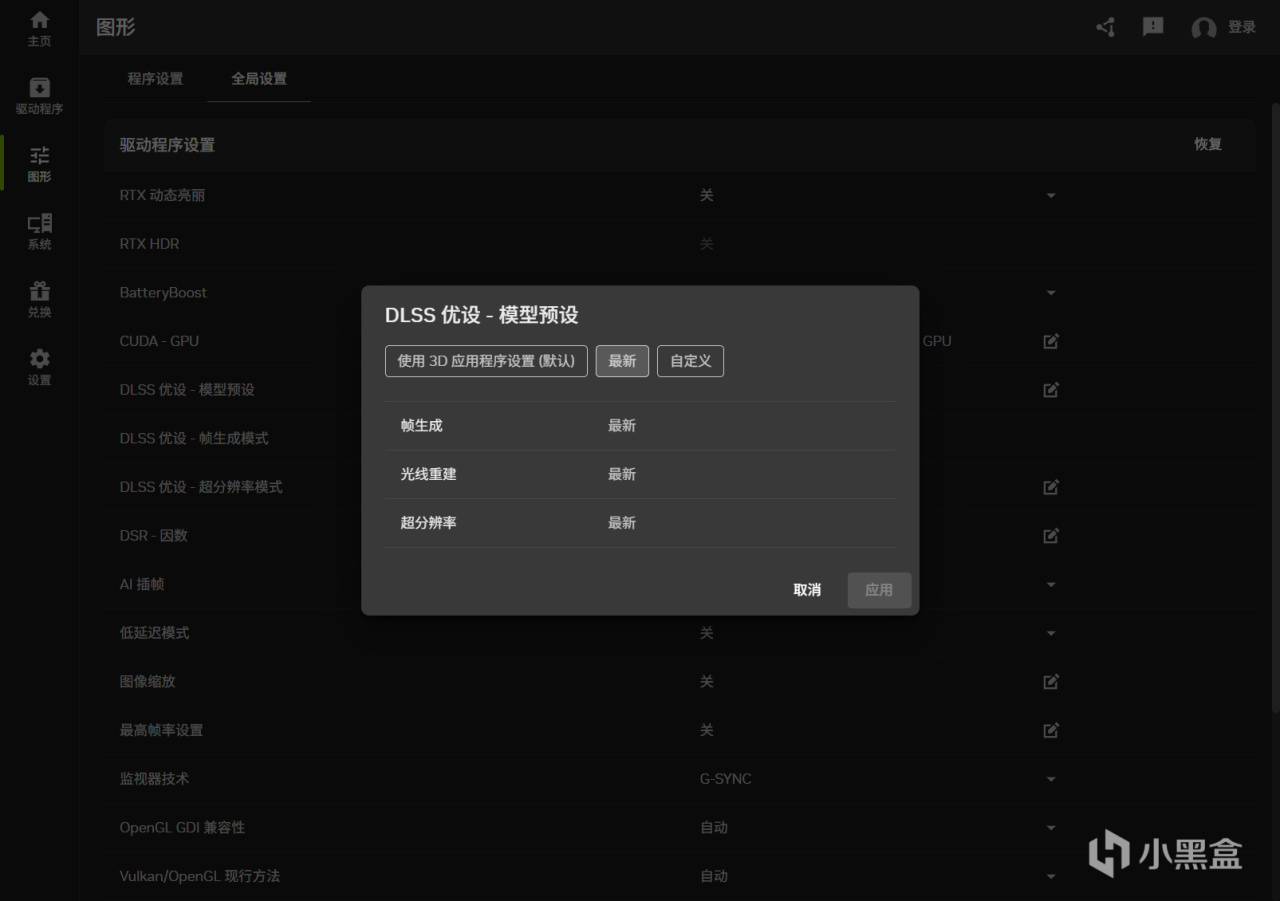Viewport: 1280px width, 901px height.
Task: Choose 使用 3D 应用程序设置 (默认) option
Action: pyautogui.click(x=486, y=361)
